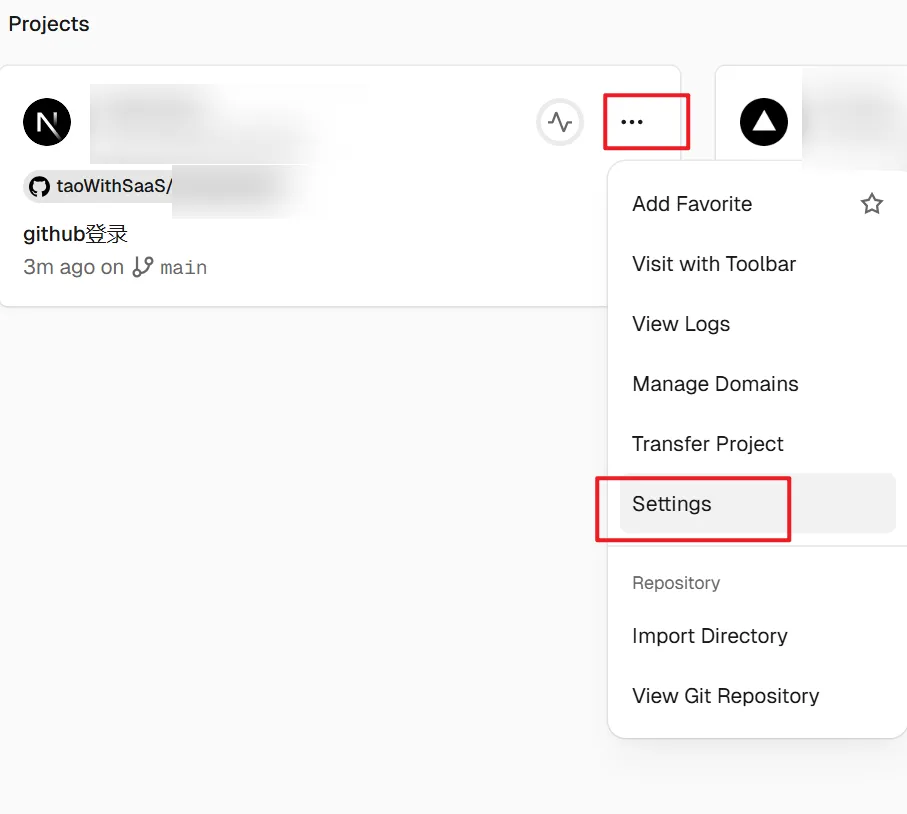Click the GitHub icon in the repo badge
This screenshot has height=814, width=907.
pos(39,186)
